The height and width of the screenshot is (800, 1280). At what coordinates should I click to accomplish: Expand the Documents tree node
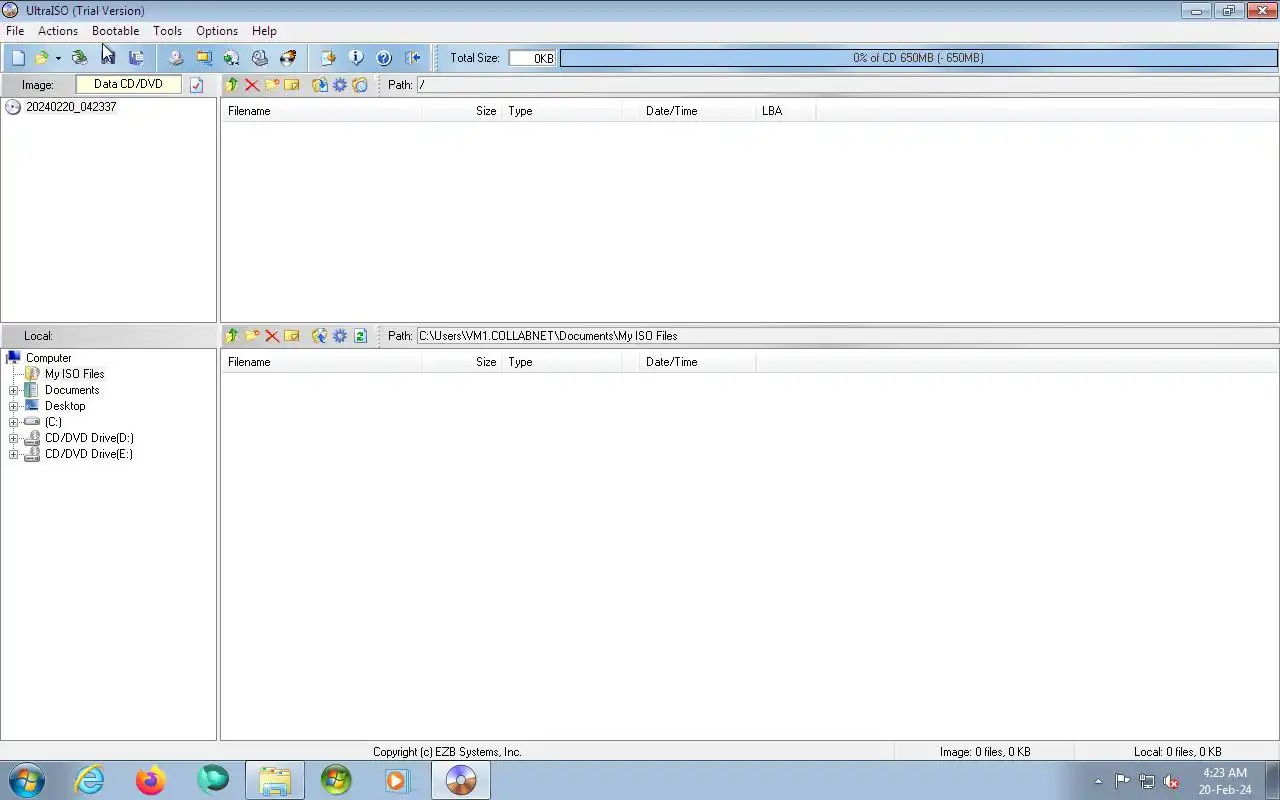click(x=14, y=390)
